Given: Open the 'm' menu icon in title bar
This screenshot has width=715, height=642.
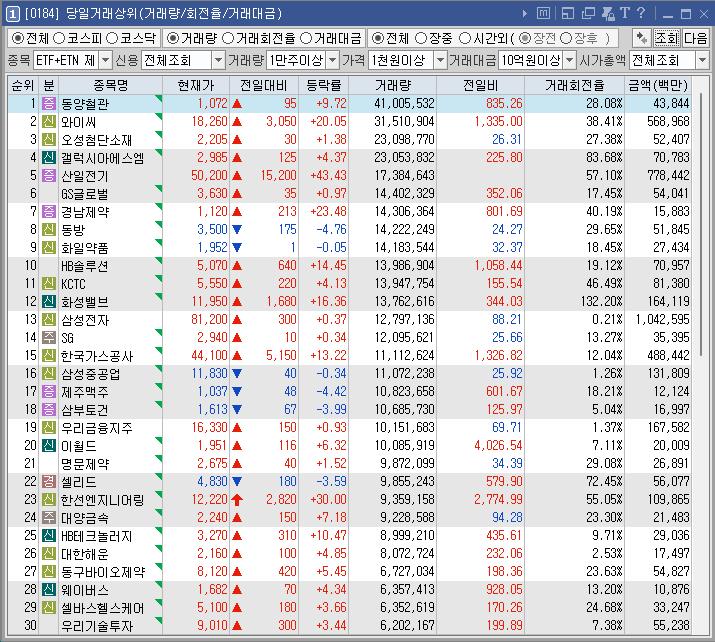Looking at the screenshot, I should (x=543, y=14).
